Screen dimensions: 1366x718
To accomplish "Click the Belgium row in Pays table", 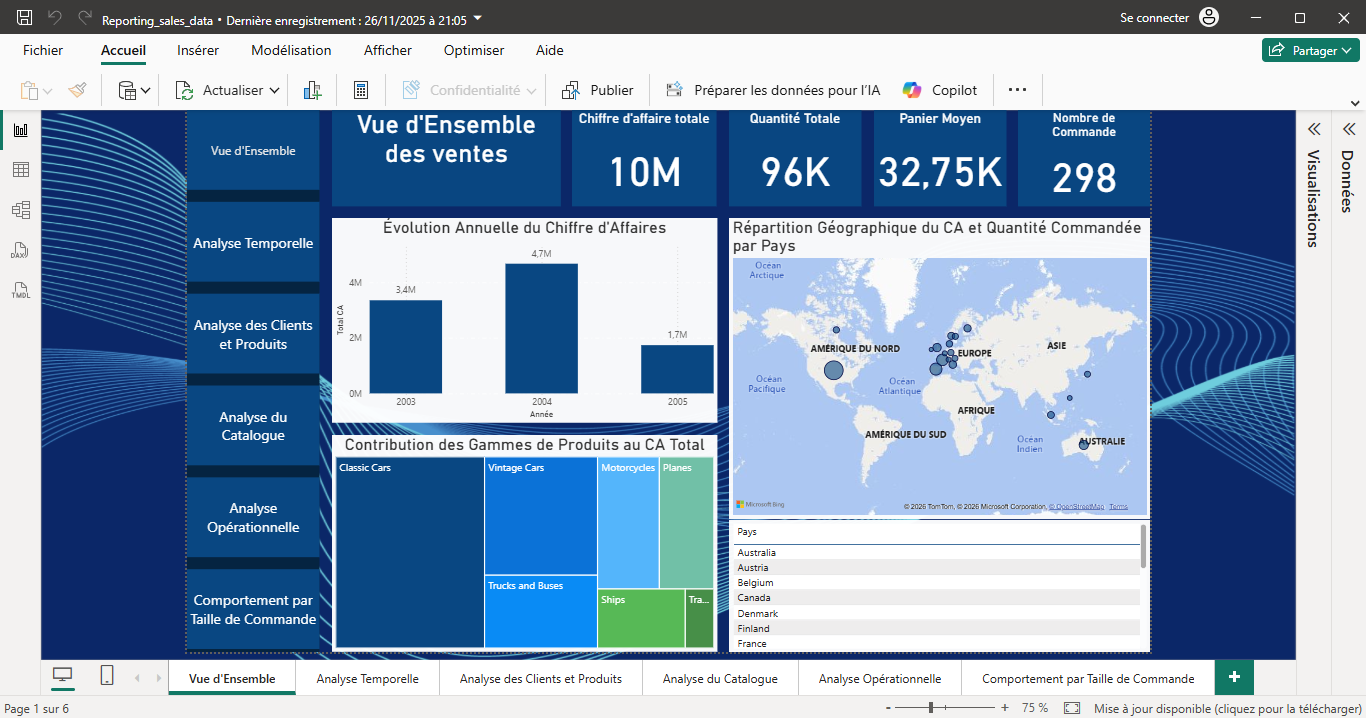I will pos(936,583).
